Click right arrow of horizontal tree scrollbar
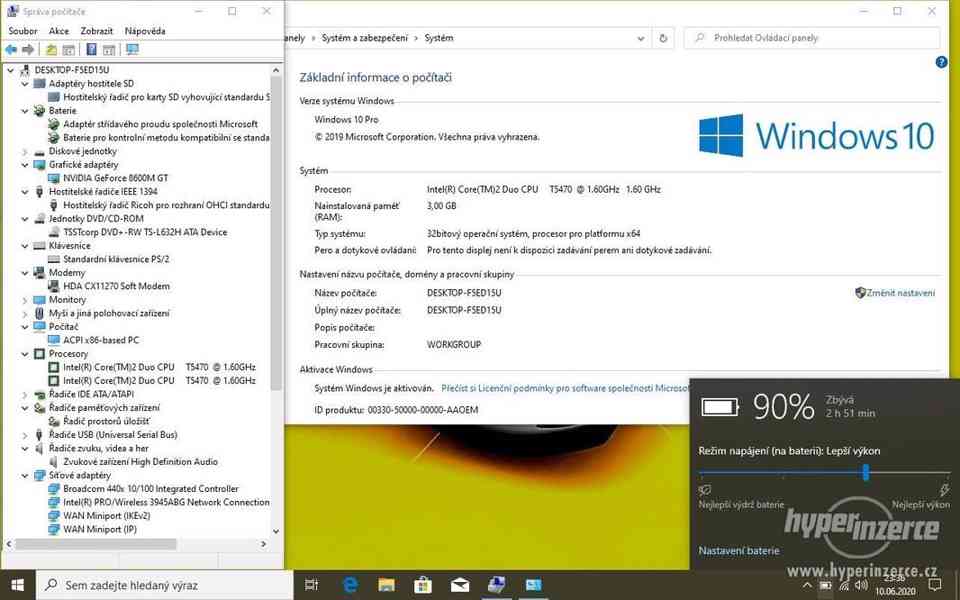This screenshot has width=960, height=600. tap(264, 544)
